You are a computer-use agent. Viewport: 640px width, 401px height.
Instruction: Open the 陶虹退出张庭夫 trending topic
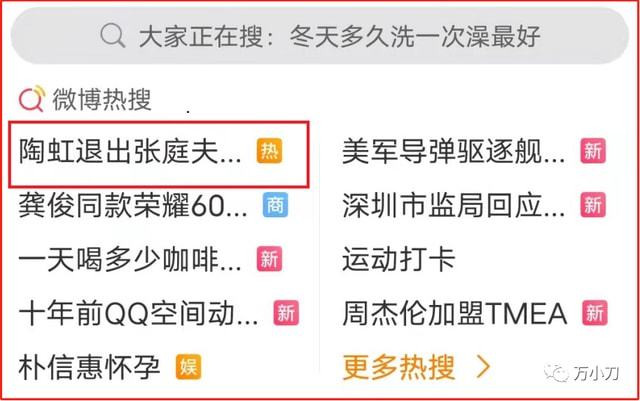click(x=130, y=151)
